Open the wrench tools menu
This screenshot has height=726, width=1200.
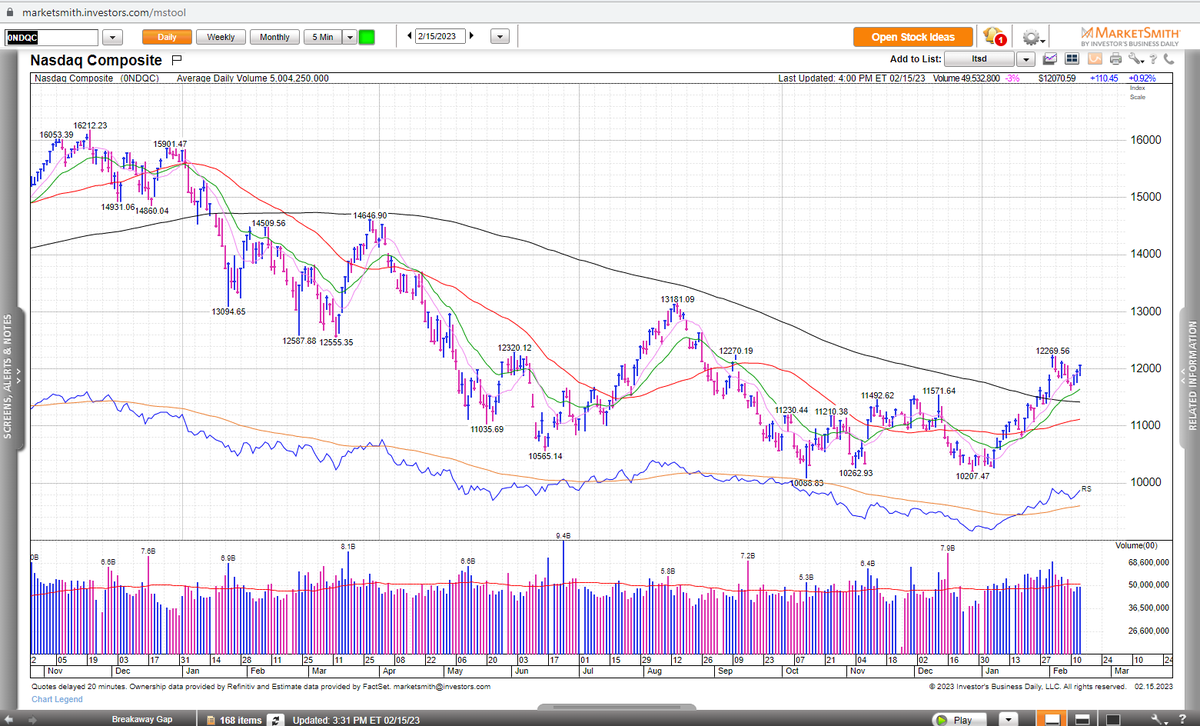(1135, 59)
